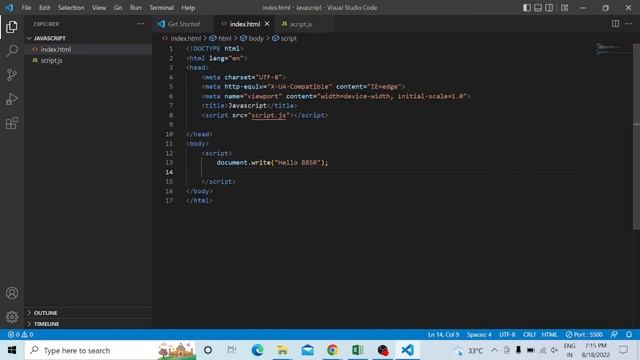
Task: Click the Cortana circle icon
Action: (208, 350)
